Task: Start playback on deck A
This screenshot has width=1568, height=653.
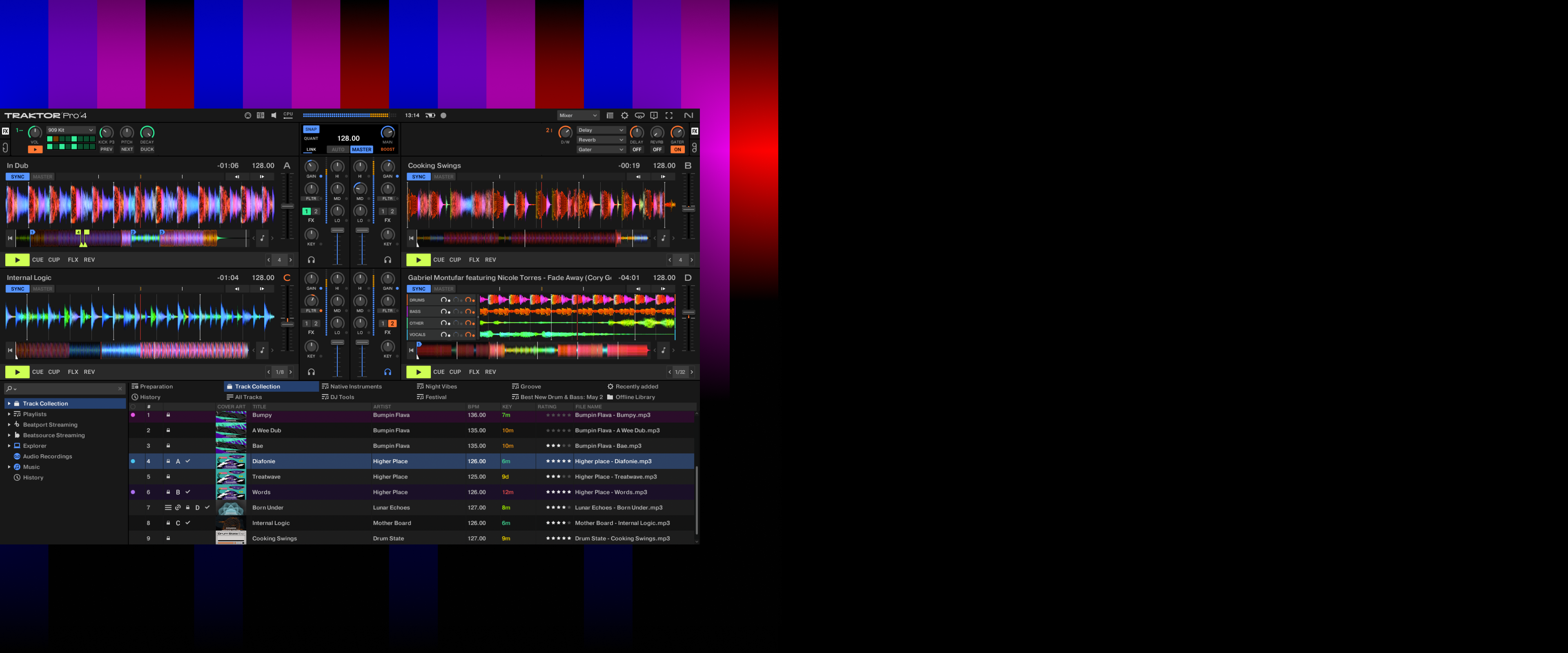Action: pos(17,260)
